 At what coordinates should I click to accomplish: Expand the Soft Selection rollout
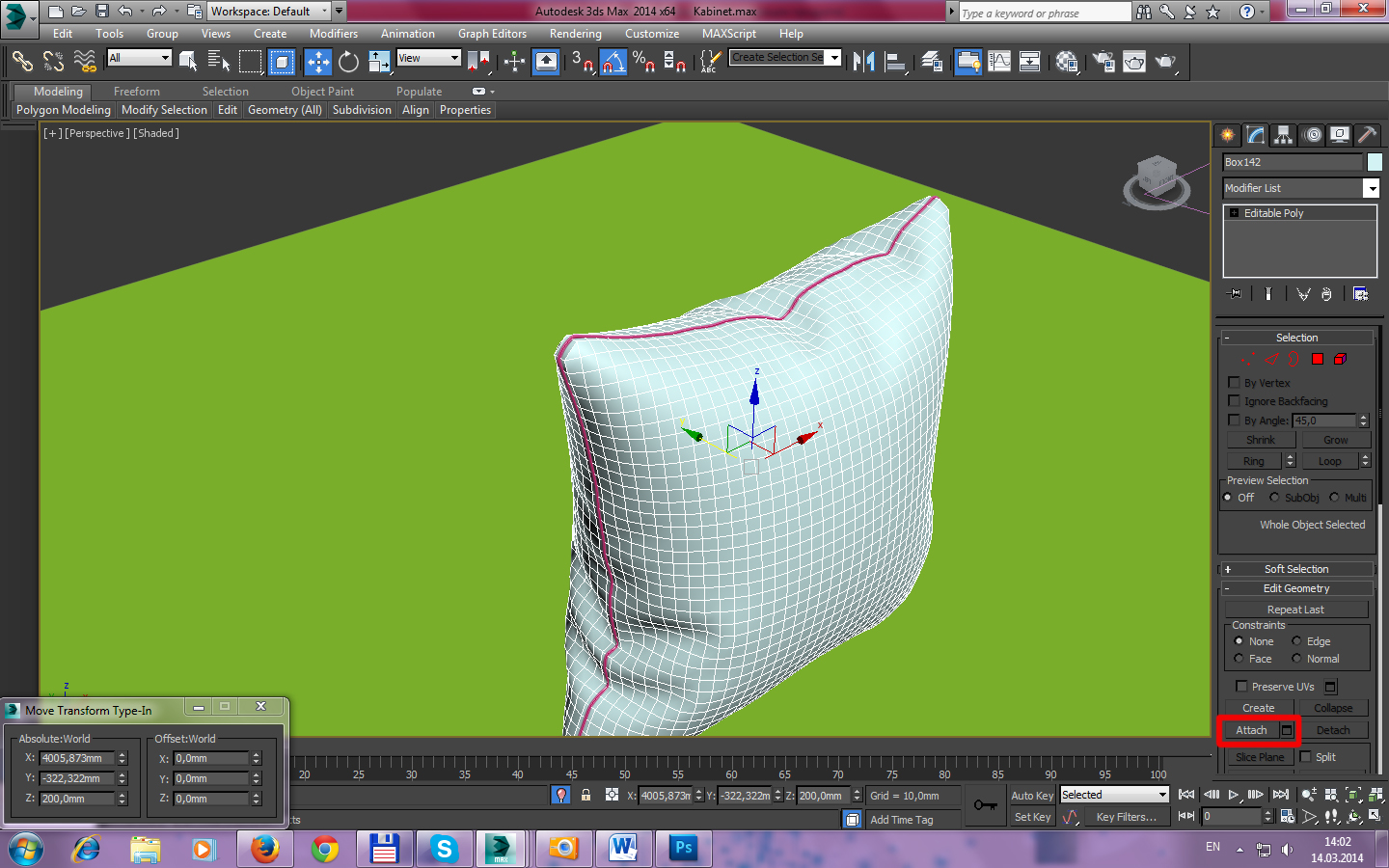pos(1295,569)
